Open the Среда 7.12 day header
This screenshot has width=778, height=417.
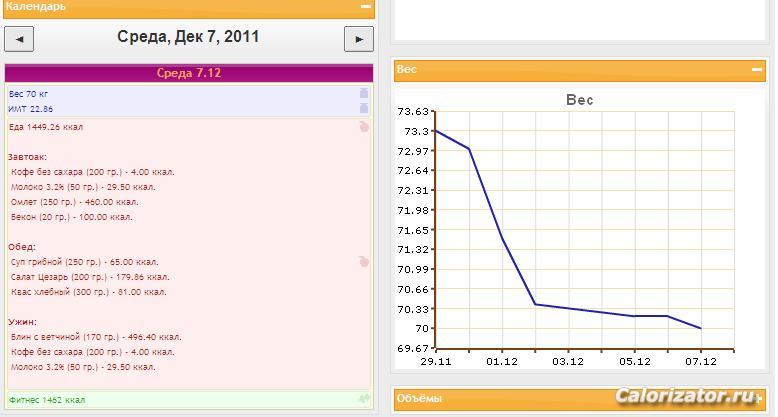coord(189,73)
